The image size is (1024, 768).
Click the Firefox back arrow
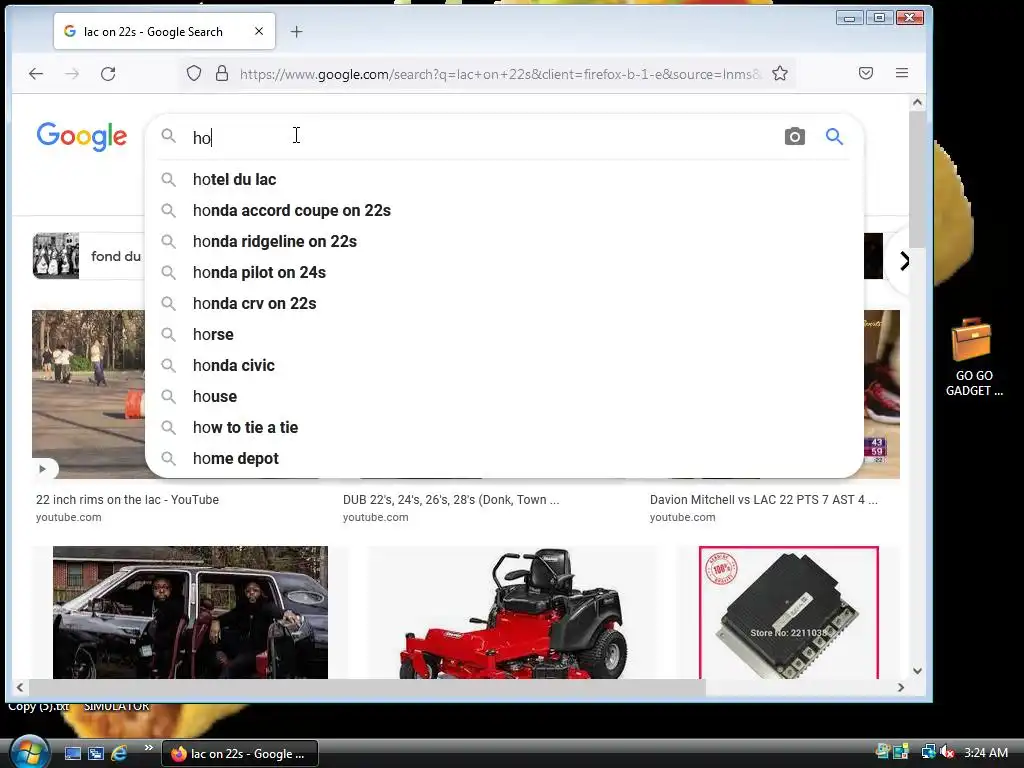pyautogui.click(x=36, y=74)
